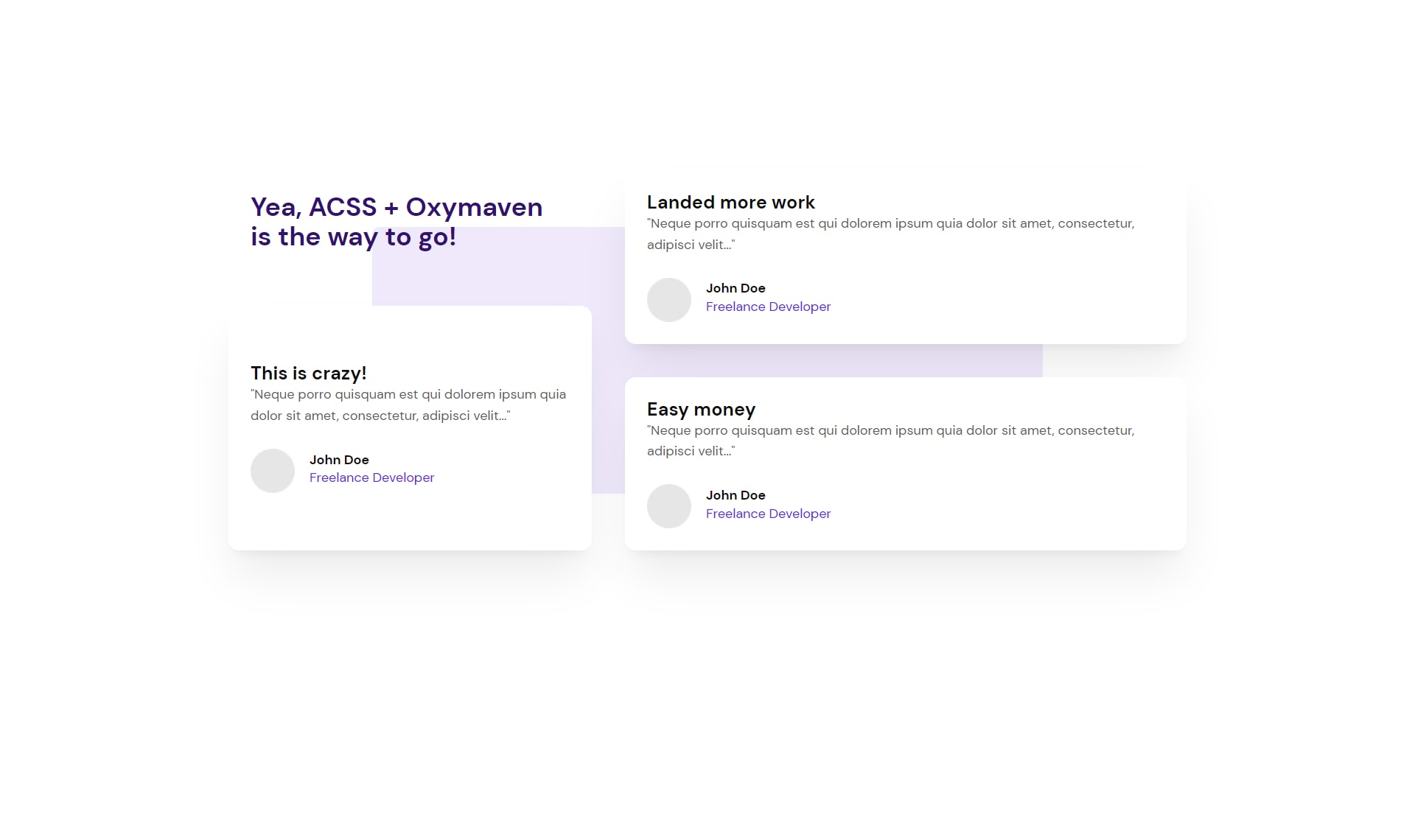
Task: Open Freelance Developer link in Easy money
Action: (x=768, y=514)
